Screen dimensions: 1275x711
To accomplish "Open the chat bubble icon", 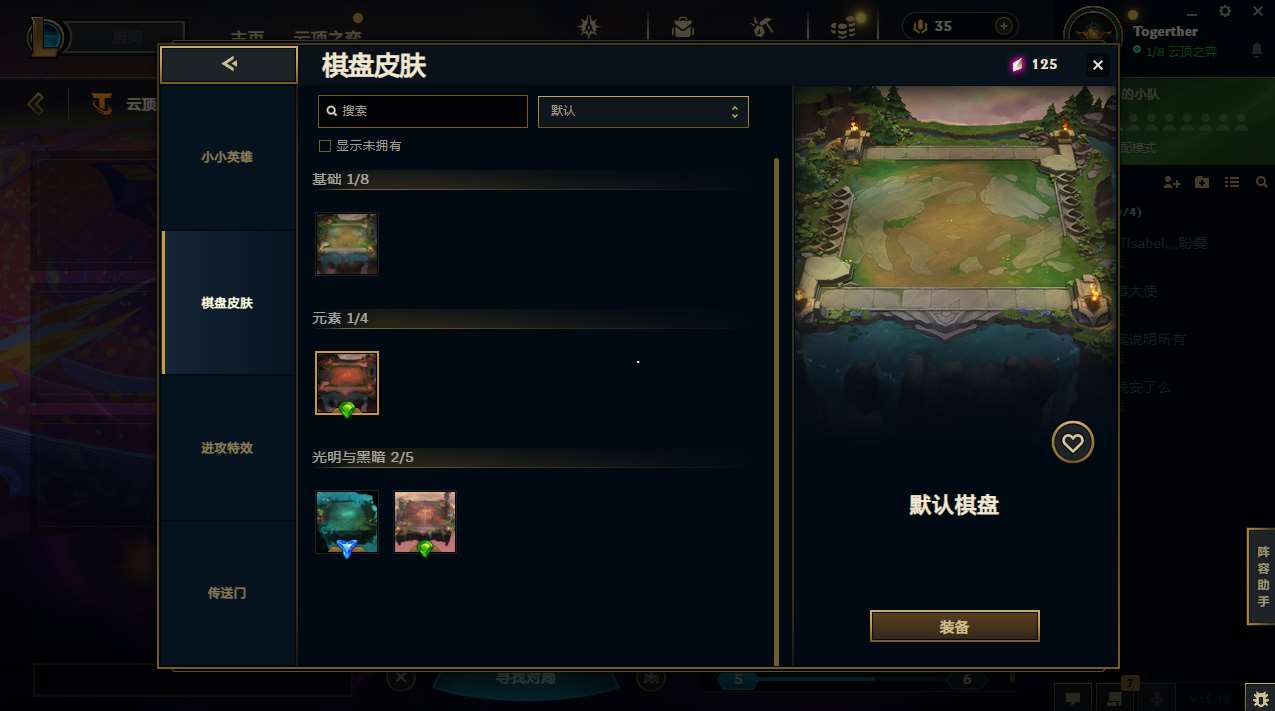I will [1072, 697].
